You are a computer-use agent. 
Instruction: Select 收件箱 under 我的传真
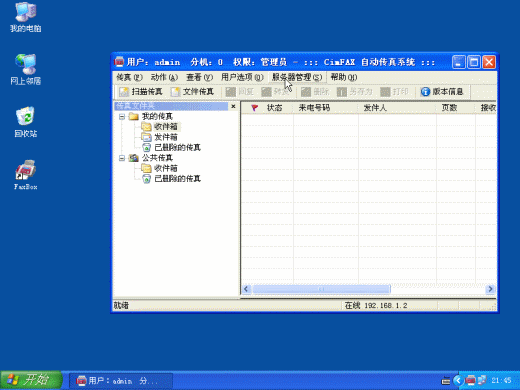tap(166, 127)
